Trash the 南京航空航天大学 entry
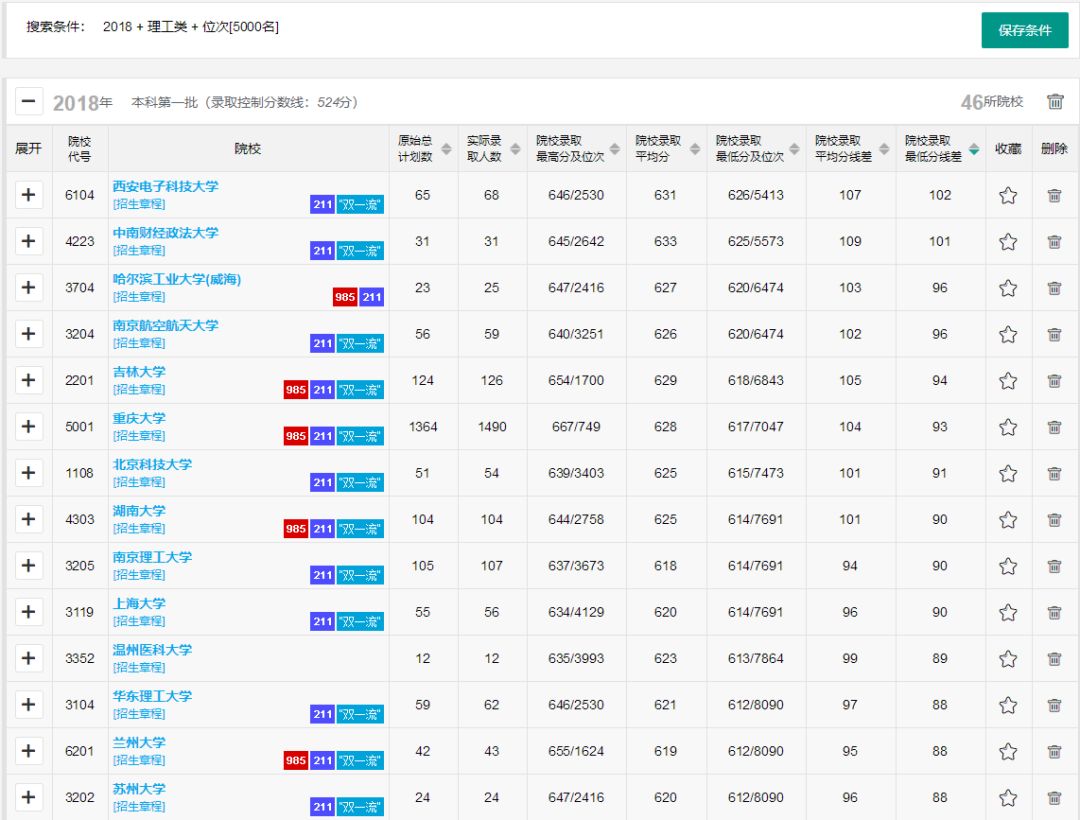Viewport: 1080px width, 820px height. click(x=1054, y=335)
